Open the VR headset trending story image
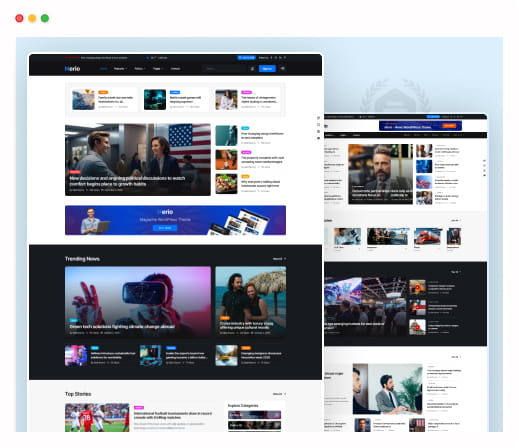519x448 pixels. pos(138,300)
